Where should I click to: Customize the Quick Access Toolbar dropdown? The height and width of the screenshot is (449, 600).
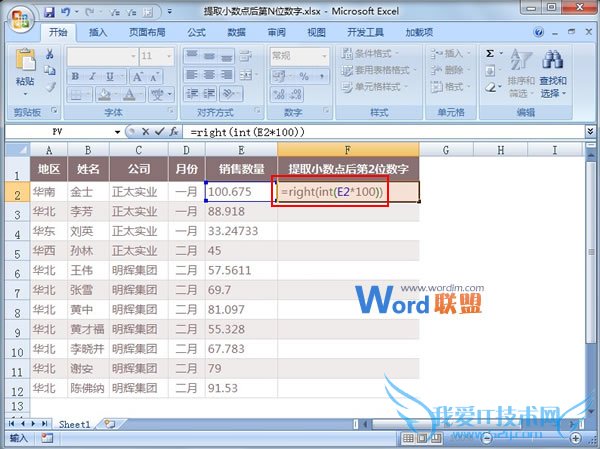[170, 12]
